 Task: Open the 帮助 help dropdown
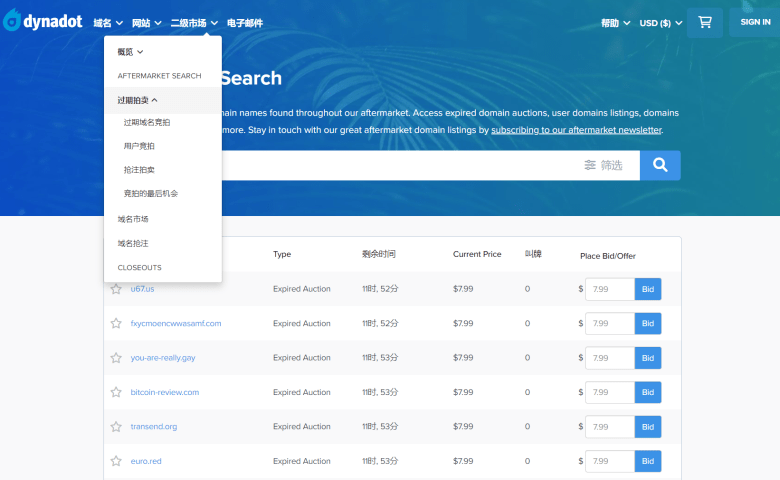click(615, 23)
